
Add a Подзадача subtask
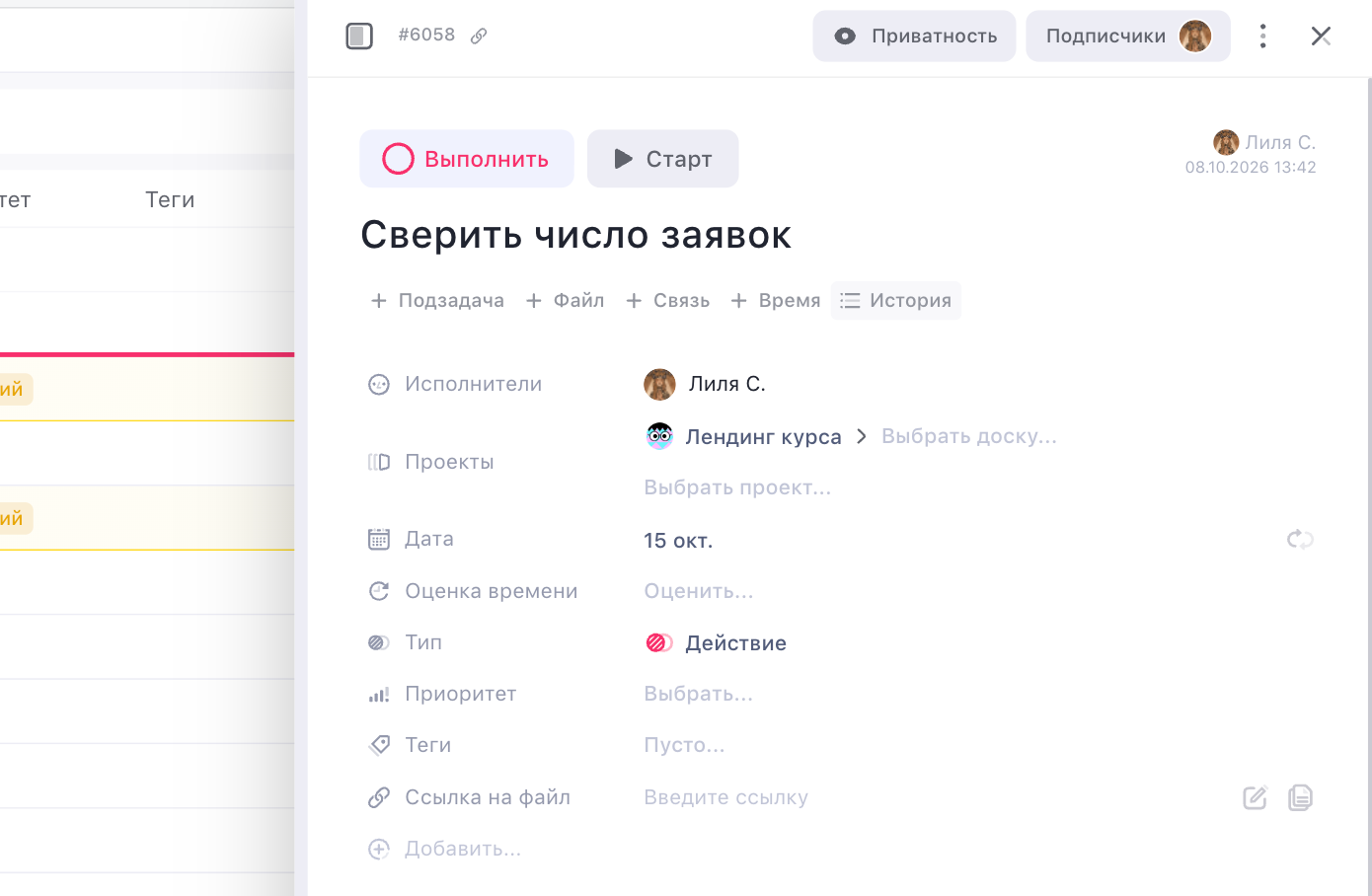point(437,301)
